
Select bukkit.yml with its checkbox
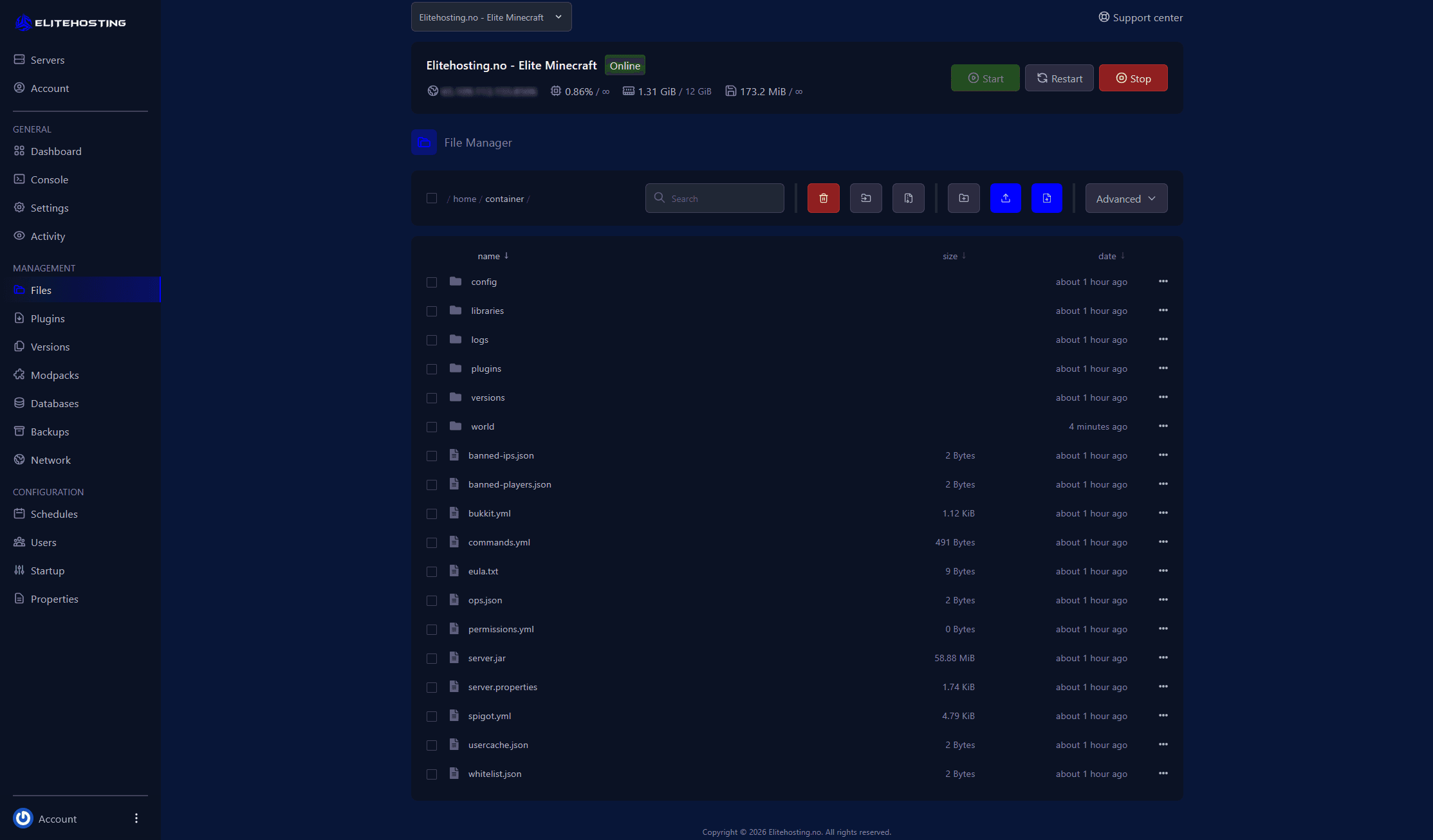[432, 513]
